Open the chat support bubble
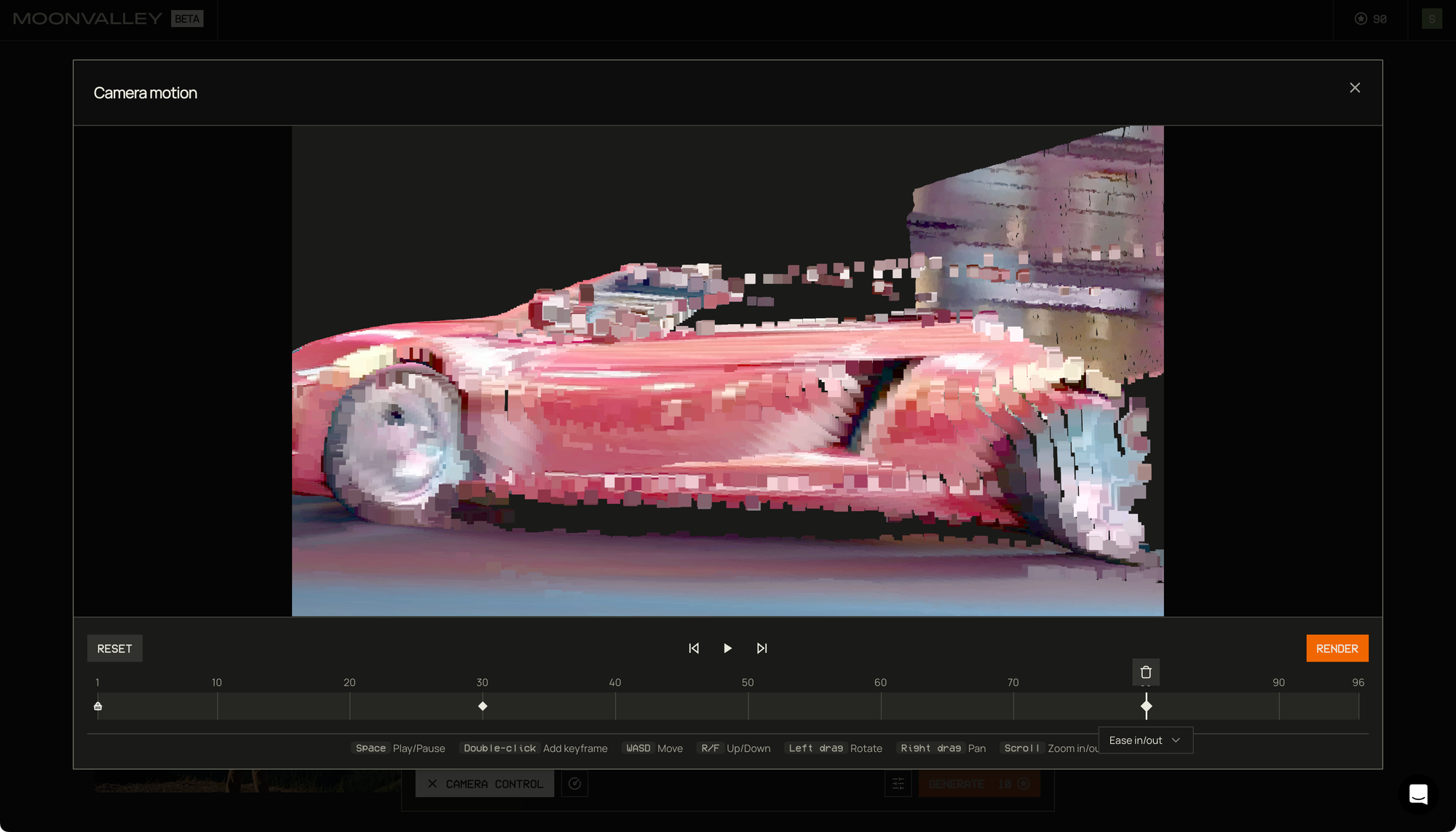 click(1417, 793)
